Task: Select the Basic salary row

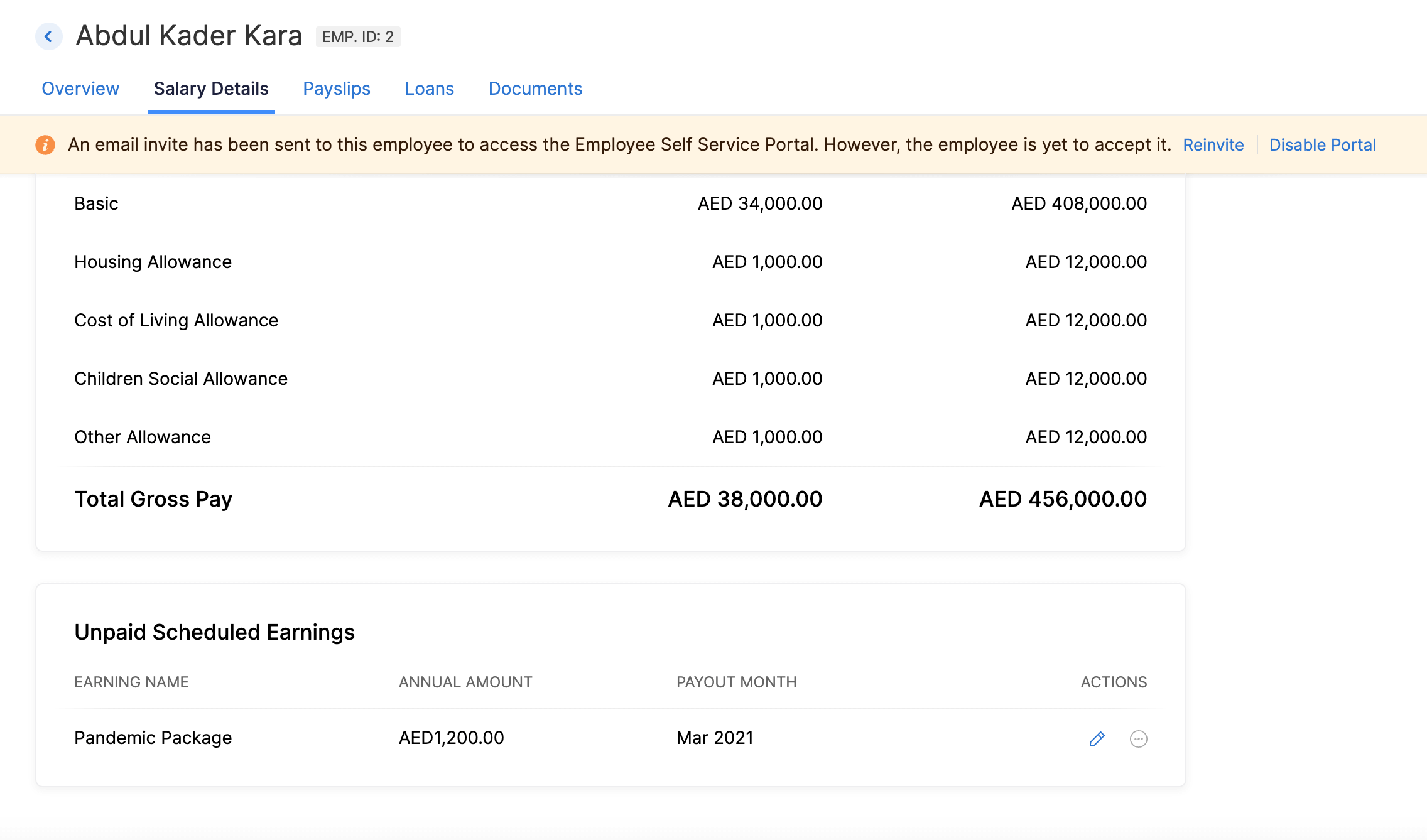Action: (x=96, y=203)
